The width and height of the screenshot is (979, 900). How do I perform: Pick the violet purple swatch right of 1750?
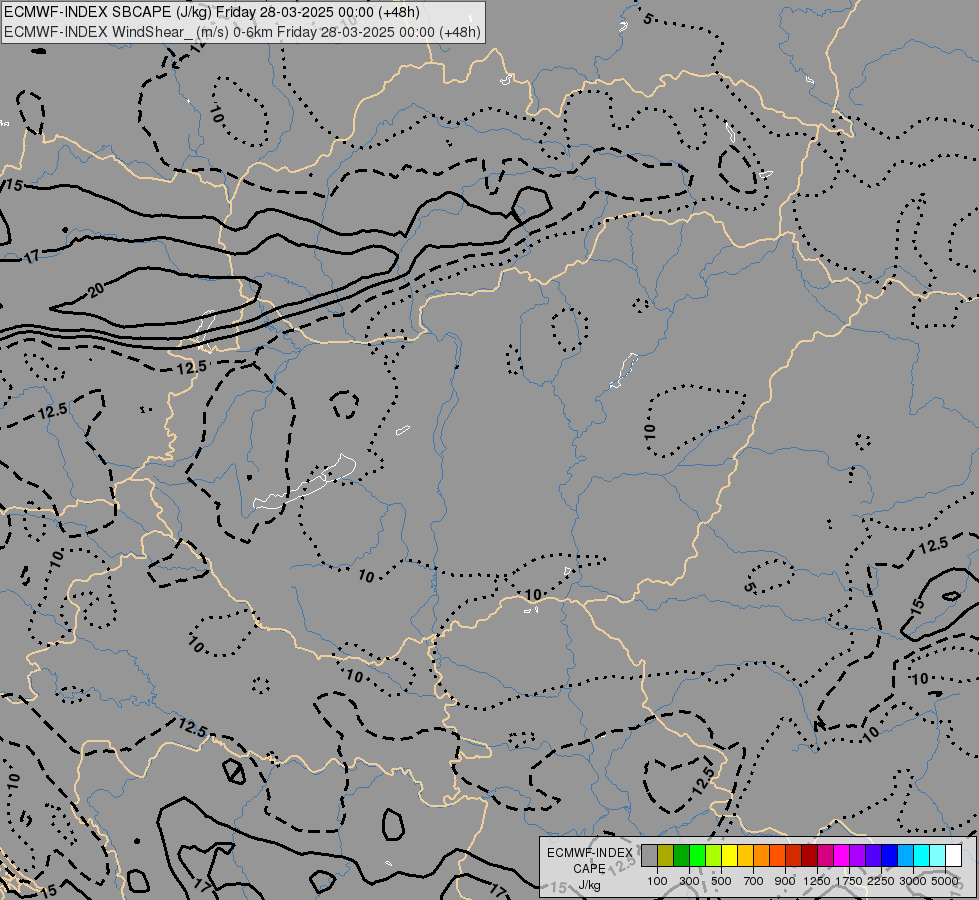[857, 855]
